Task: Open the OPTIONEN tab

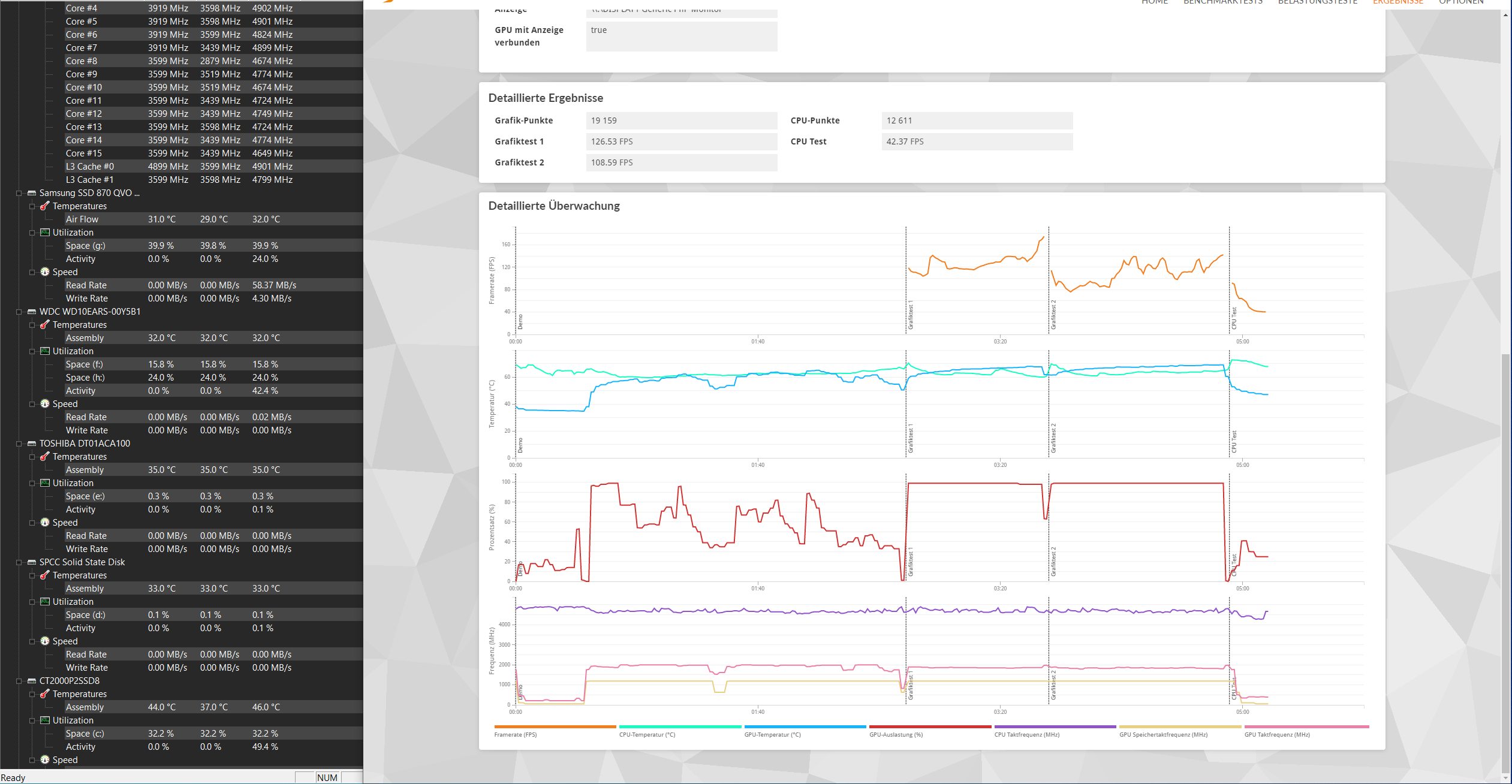Action: pyautogui.click(x=1460, y=2)
